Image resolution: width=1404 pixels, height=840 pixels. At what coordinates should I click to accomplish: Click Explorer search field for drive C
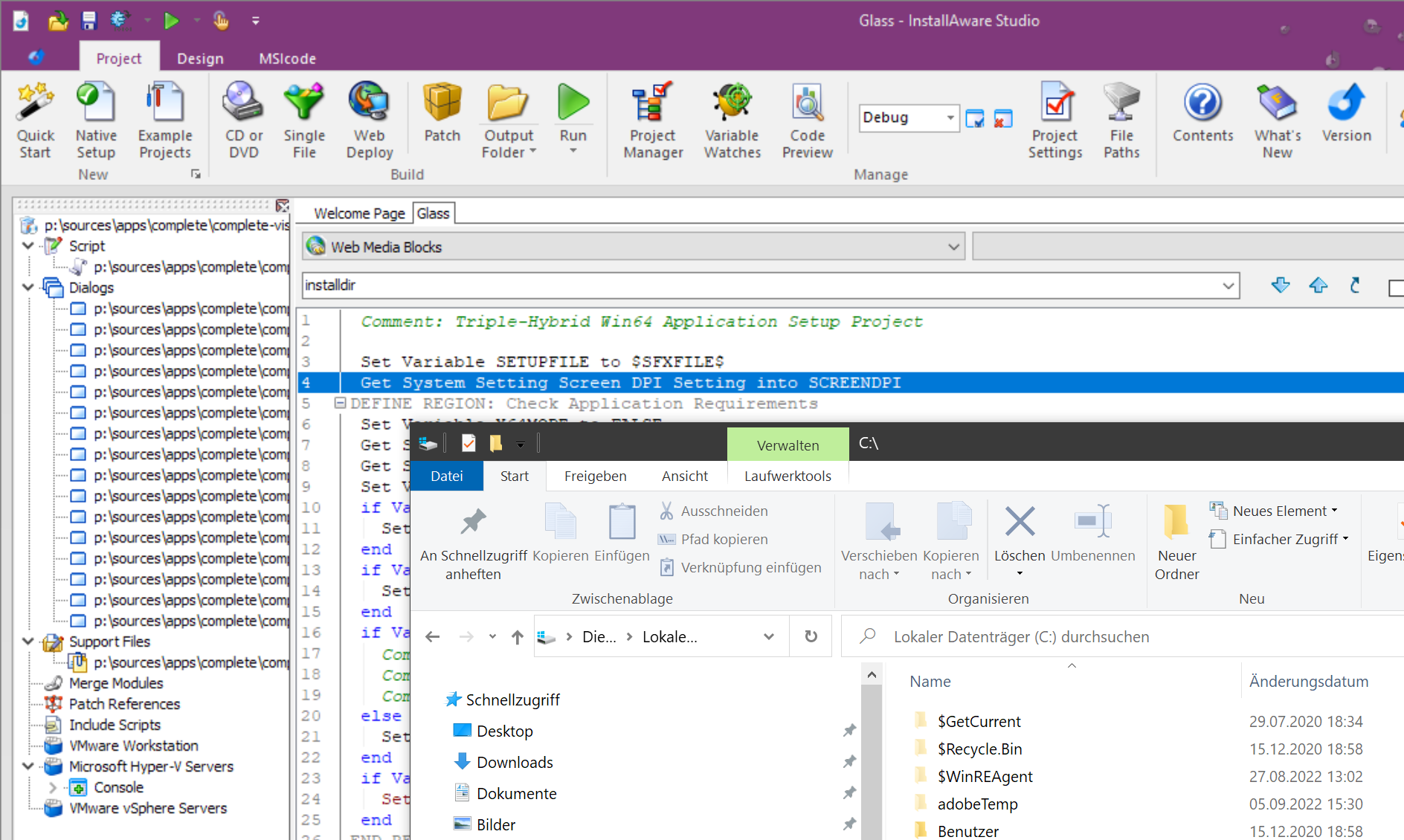pos(1123,636)
